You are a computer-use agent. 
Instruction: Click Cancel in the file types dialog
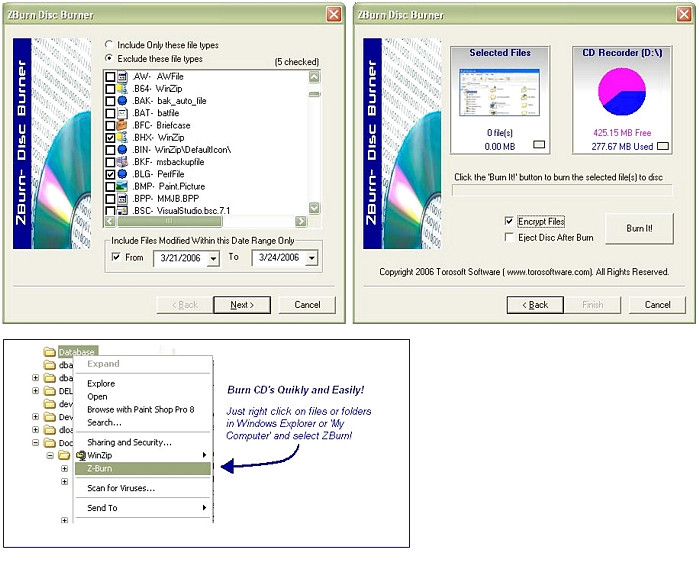307,305
